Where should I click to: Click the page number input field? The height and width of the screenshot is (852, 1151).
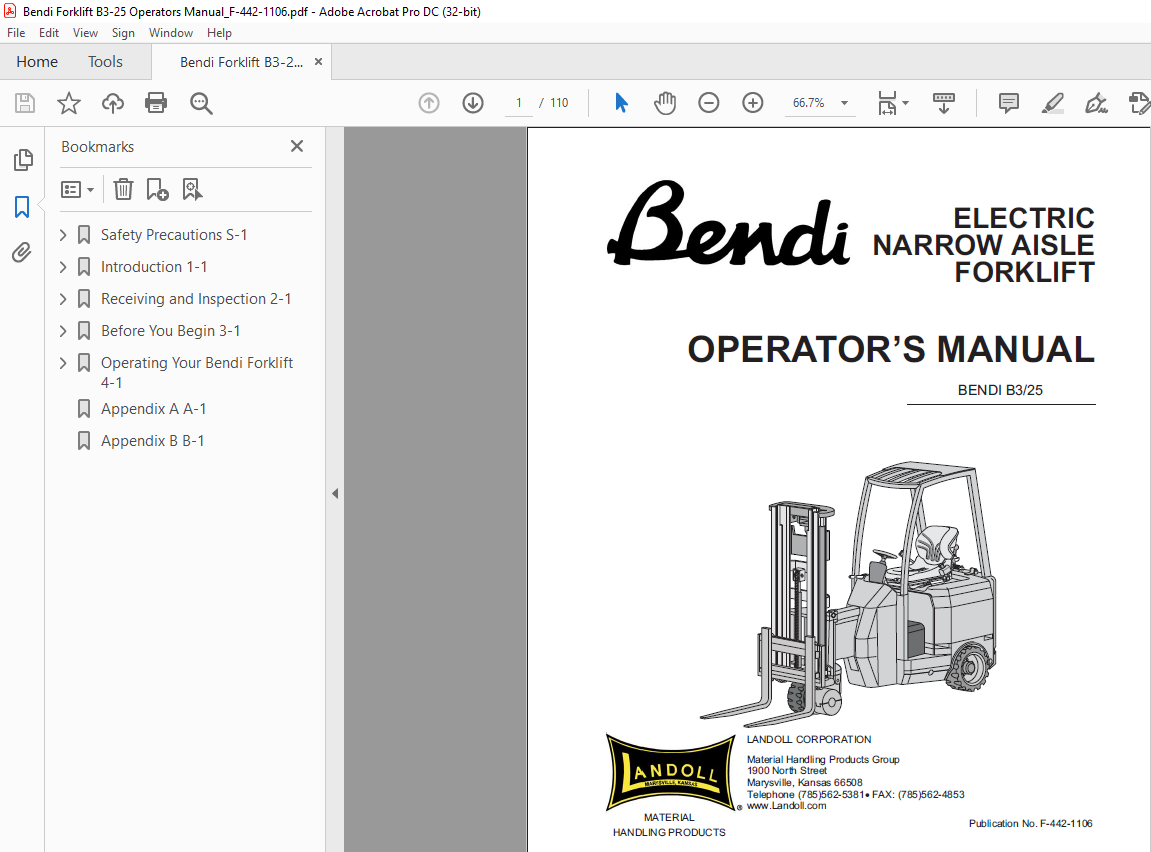click(518, 103)
